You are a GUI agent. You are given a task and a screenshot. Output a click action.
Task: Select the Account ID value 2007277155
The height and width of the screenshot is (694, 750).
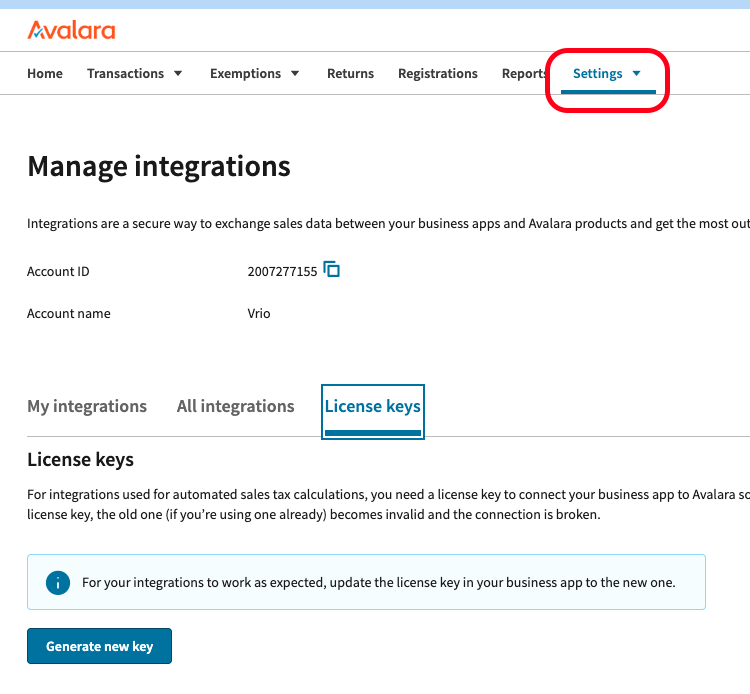point(282,272)
